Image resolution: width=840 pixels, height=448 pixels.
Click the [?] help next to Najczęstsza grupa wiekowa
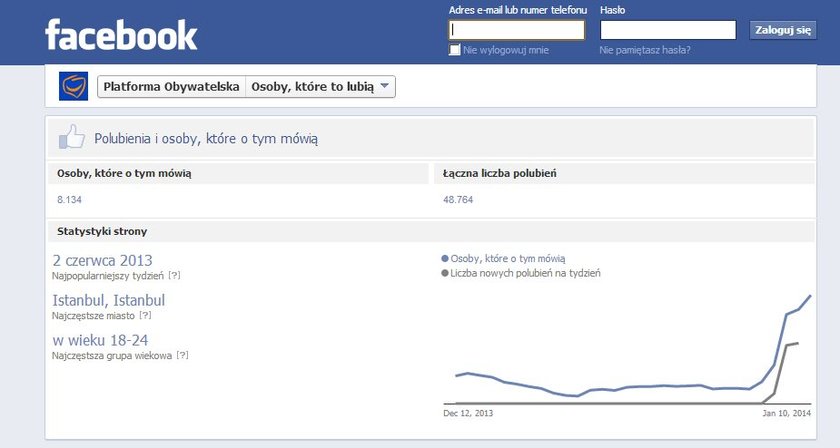pyautogui.click(x=181, y=355)
